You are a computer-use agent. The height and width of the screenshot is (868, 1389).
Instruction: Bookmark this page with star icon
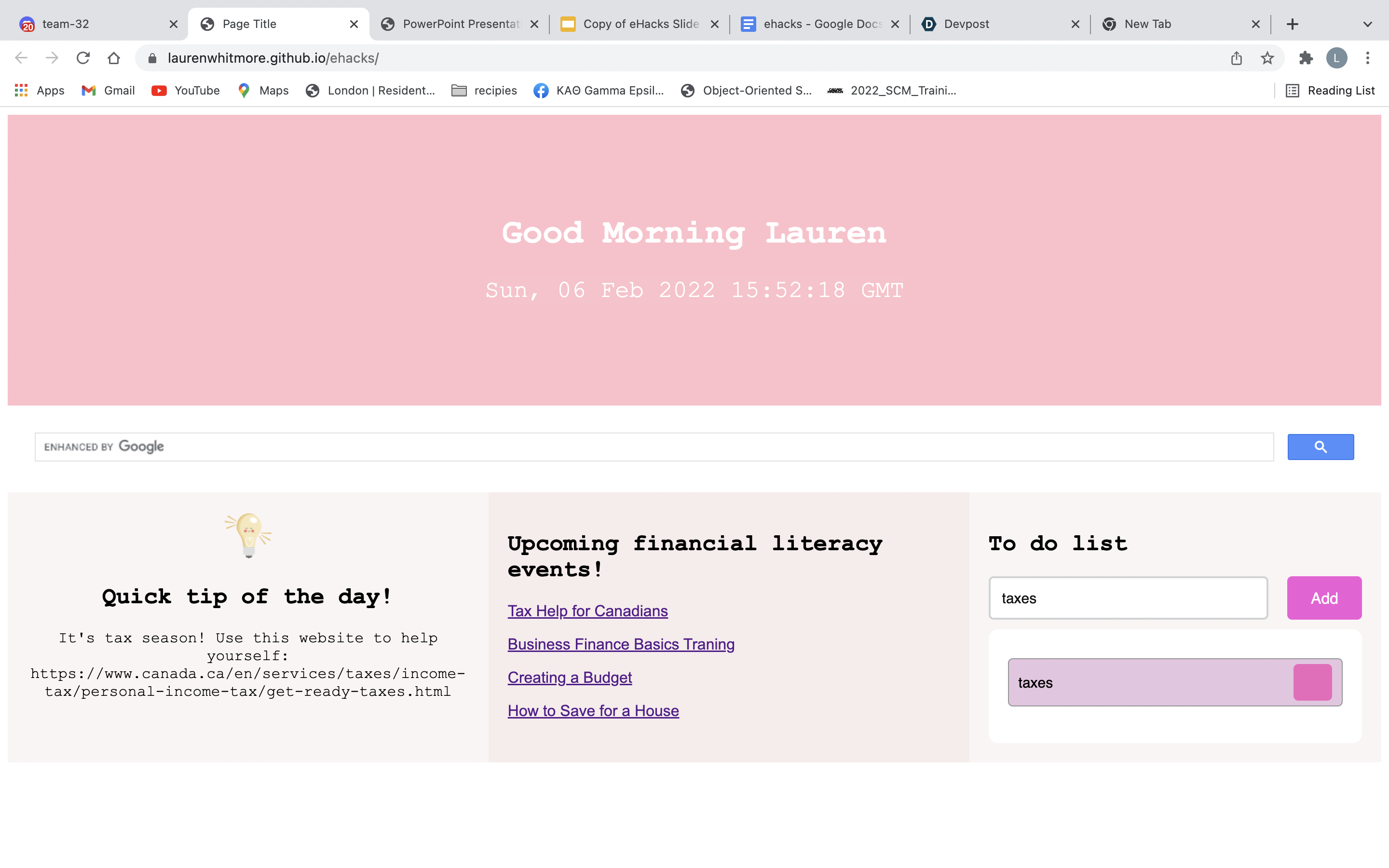click(1267, 58)
